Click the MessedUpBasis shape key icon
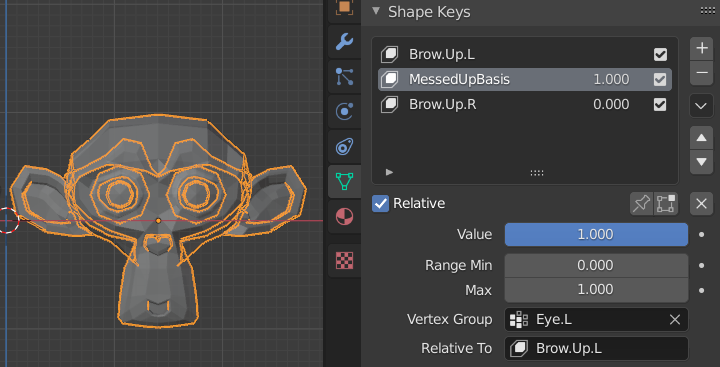This screenshot has width=720, height=367. [x=389, y=79]
